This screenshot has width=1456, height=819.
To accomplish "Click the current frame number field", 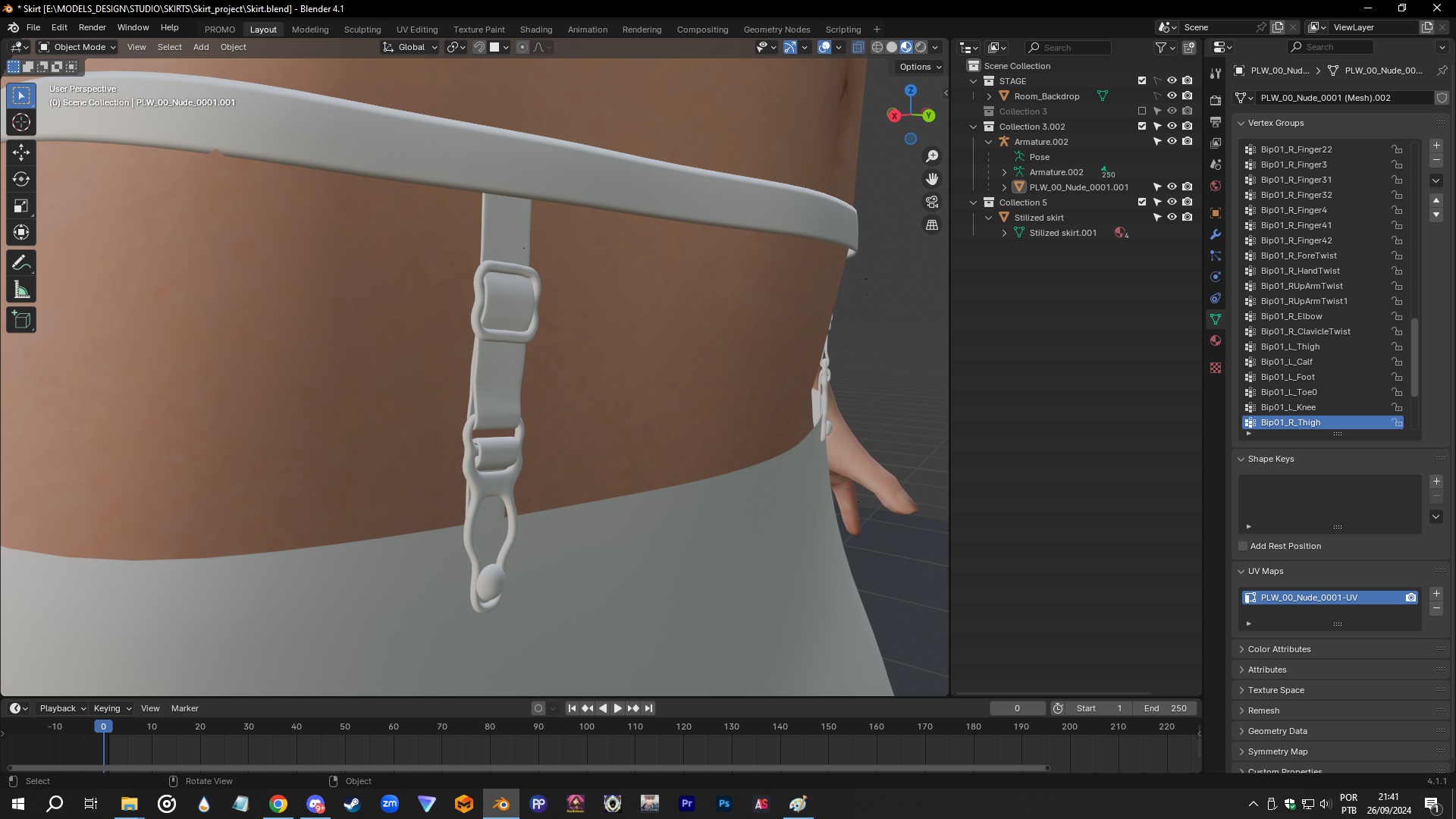I will click(x=1017, y=708).
